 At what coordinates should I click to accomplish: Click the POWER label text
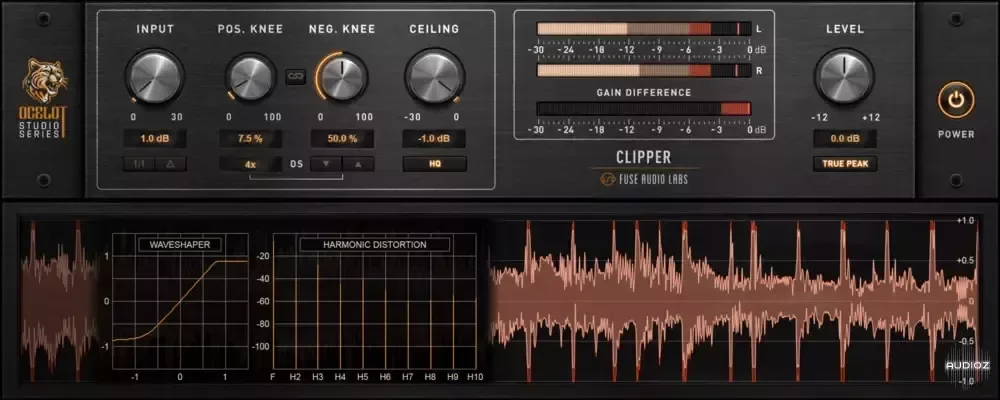point(955,135)
